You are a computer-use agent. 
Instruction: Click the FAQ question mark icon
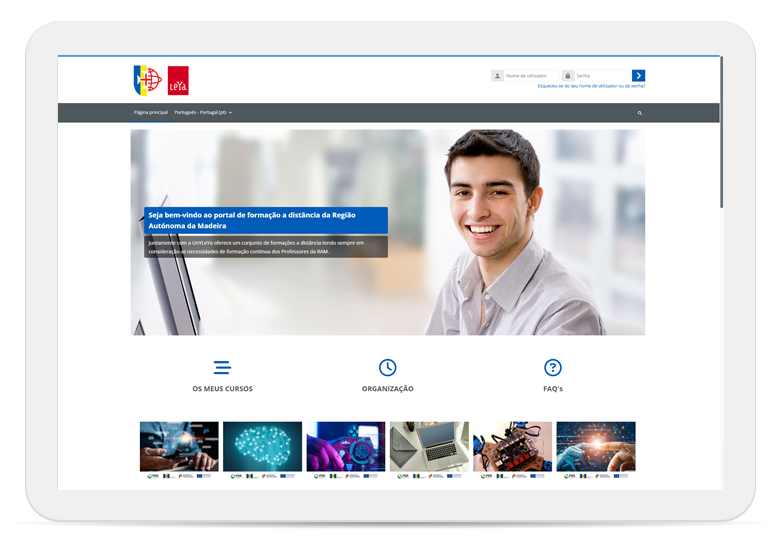point(553,367)
